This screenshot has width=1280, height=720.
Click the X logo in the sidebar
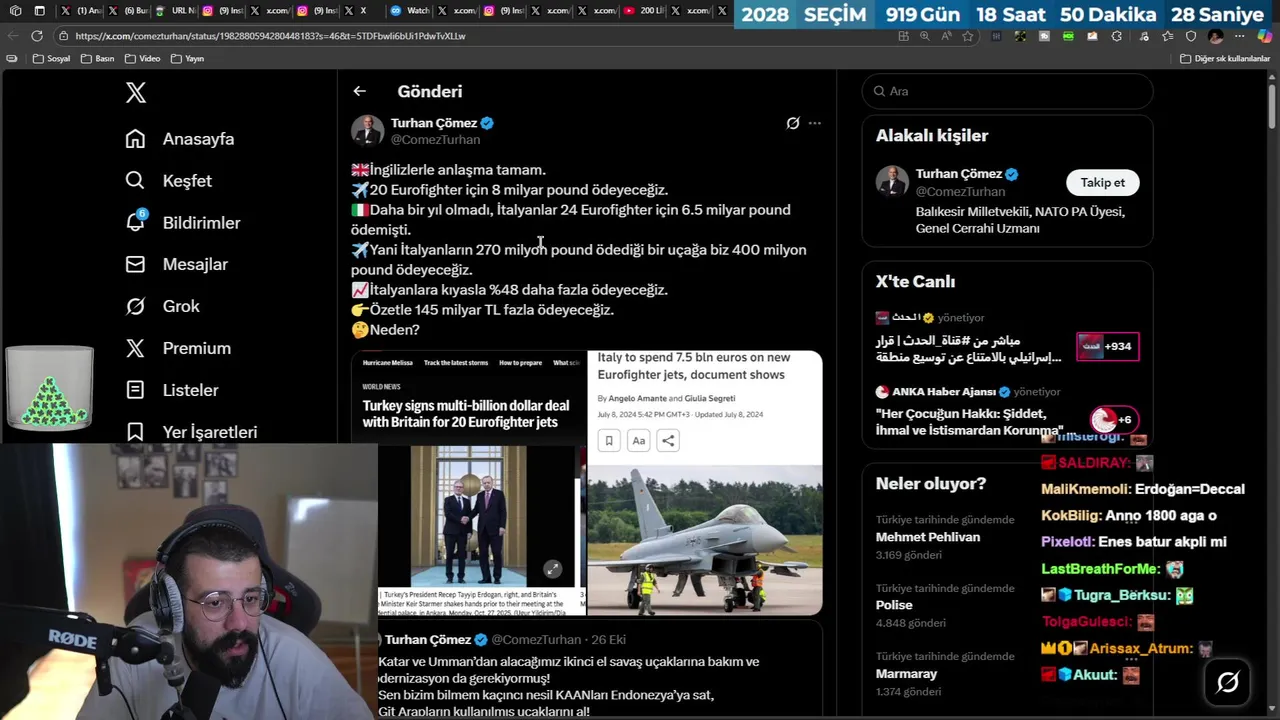[x=136, y=93]
